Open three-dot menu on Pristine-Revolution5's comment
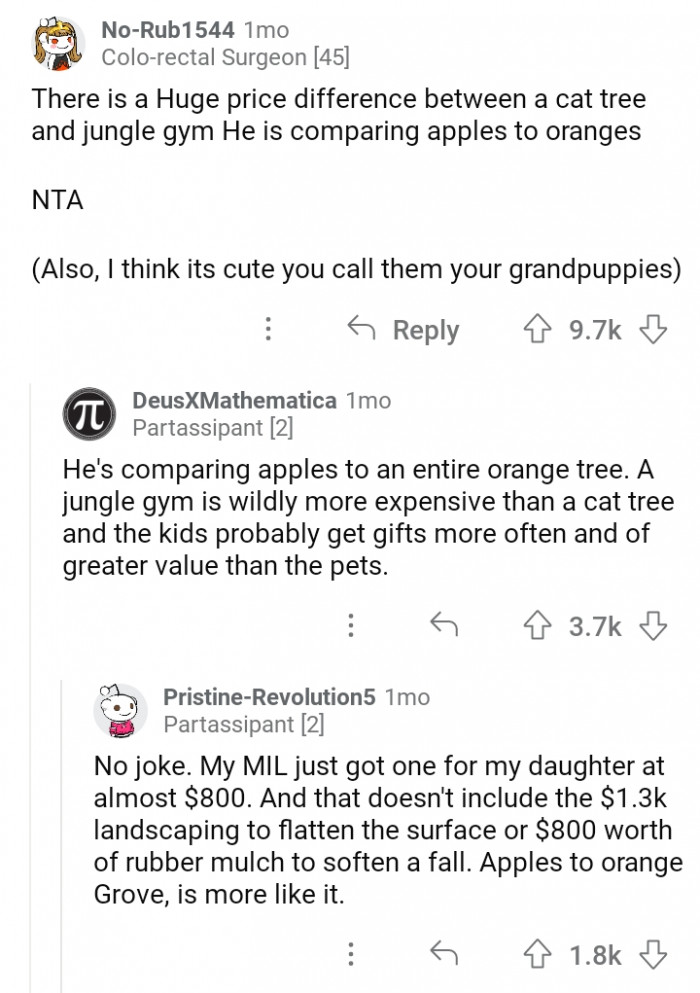Screen dimensions: 700x993 [x=350, y=954]
